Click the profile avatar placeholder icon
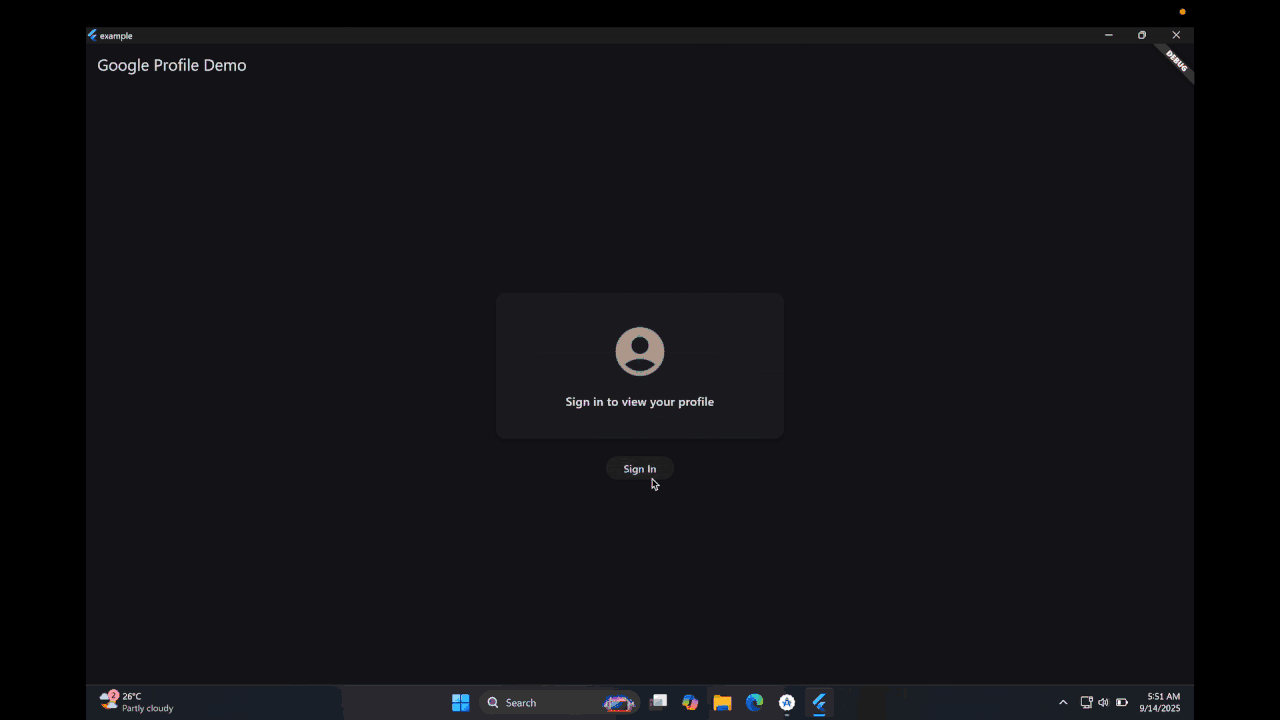 coord(640,351)
